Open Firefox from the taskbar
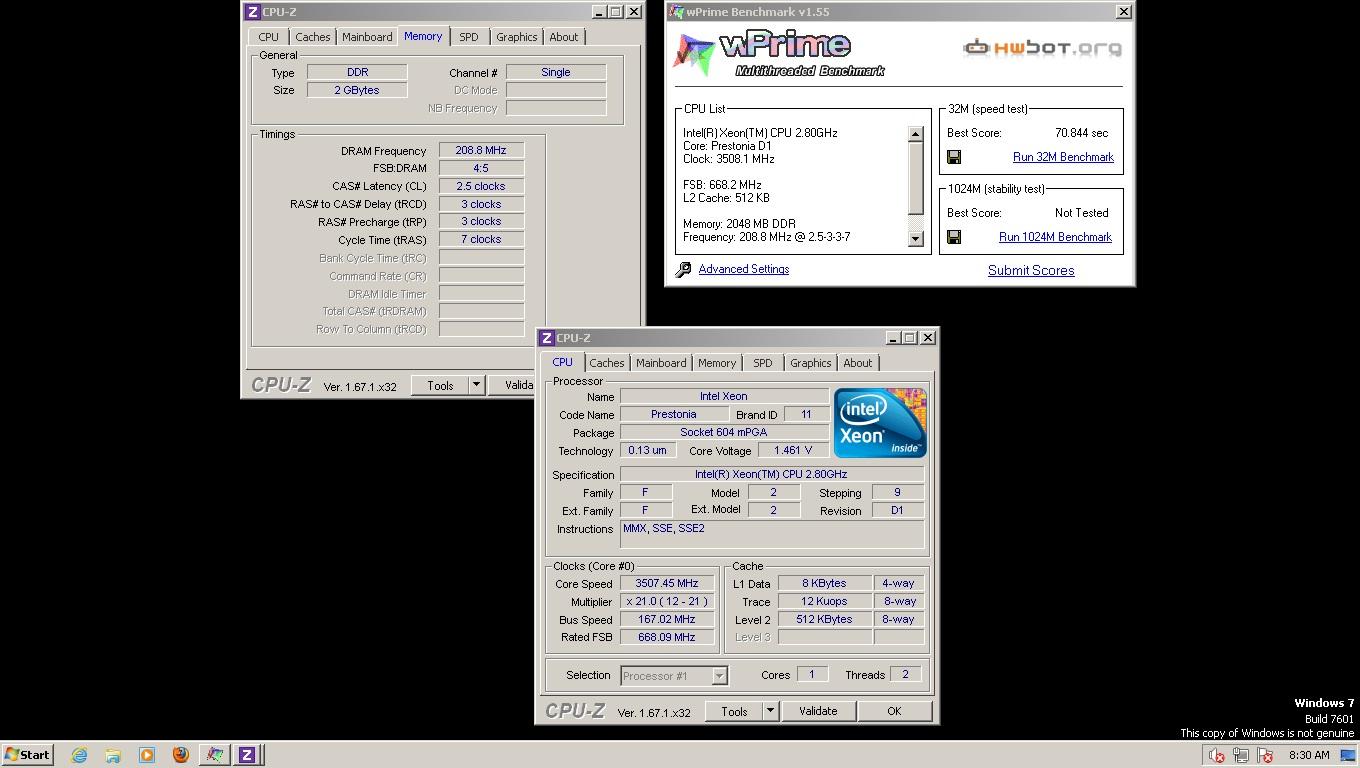Screen dimensions: 1360x768 (x=181, y=755)
